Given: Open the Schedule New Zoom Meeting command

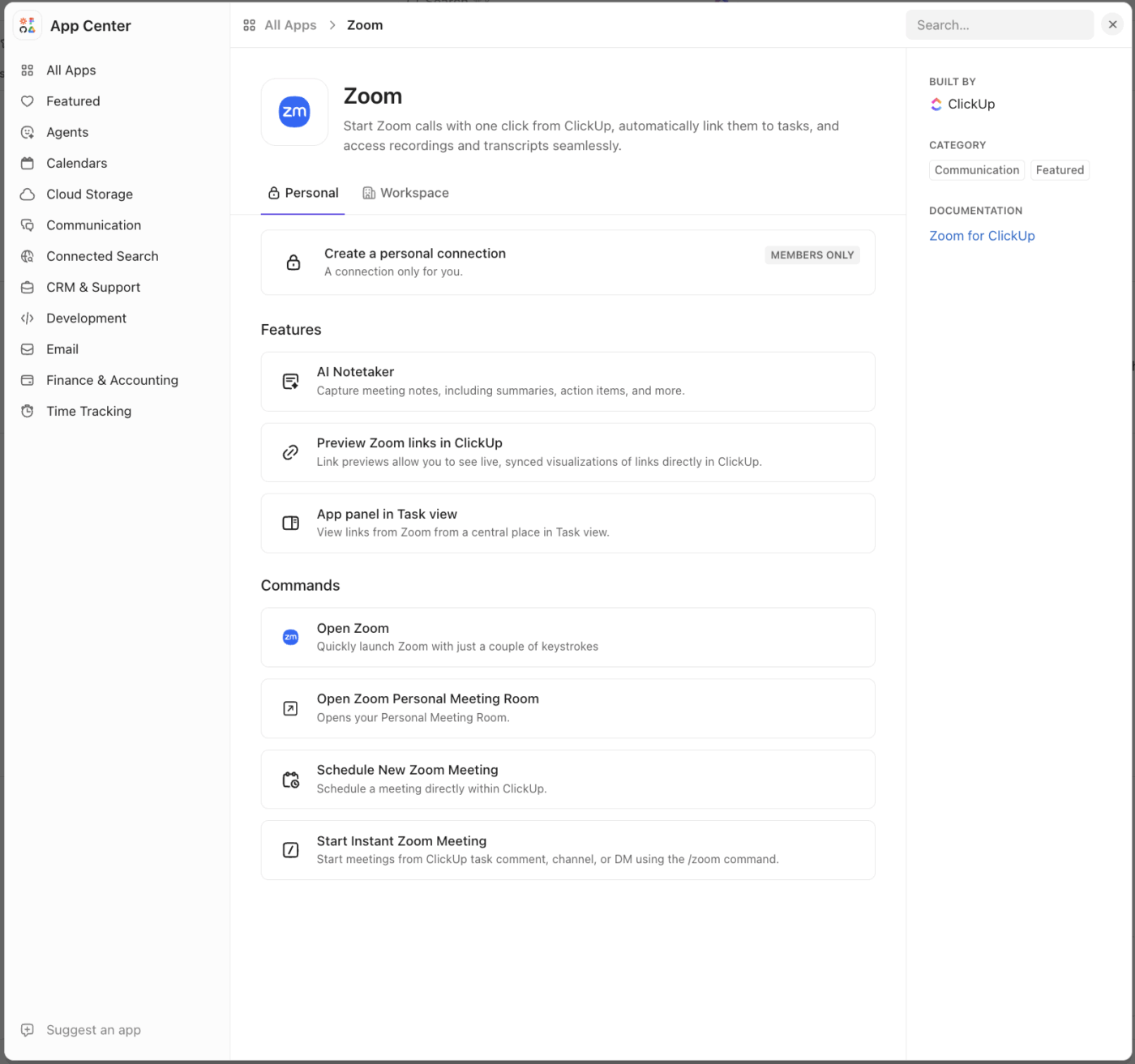Looking at the screenshot, I should coord(567,779).
